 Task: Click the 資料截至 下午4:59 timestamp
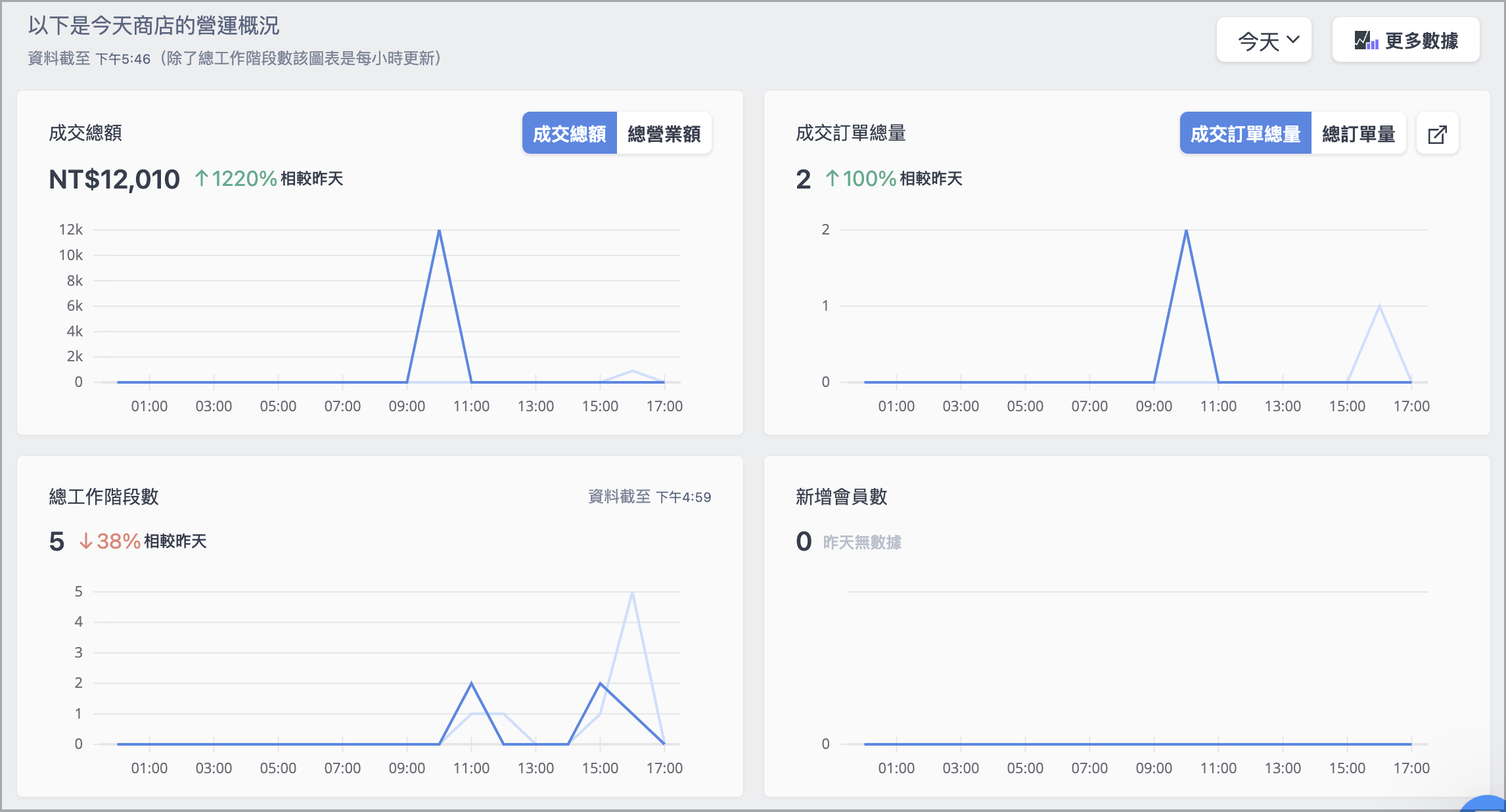click(x=649, y=497)
